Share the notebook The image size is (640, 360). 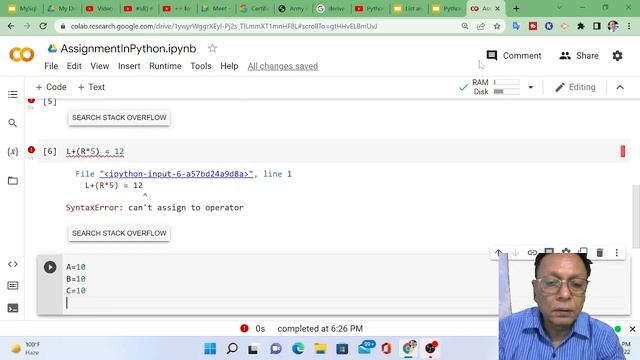[x=579, y=56]
